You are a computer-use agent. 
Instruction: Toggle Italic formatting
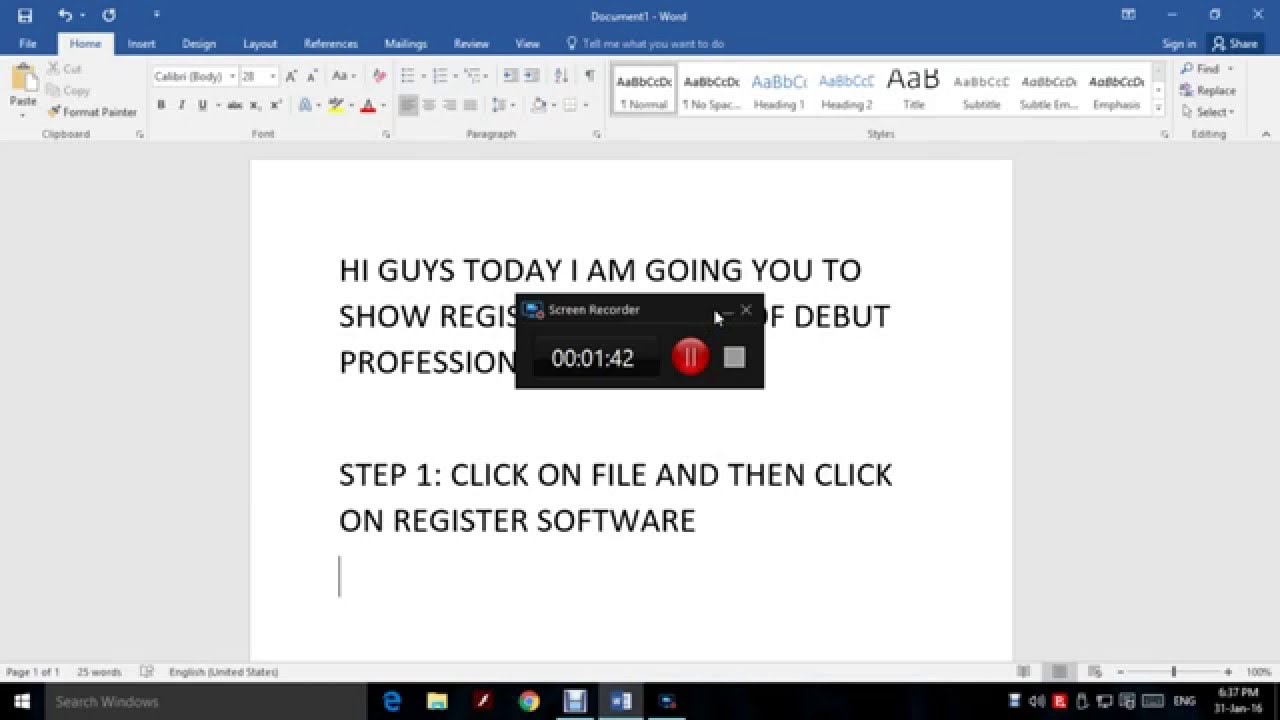tap(181, 105)
